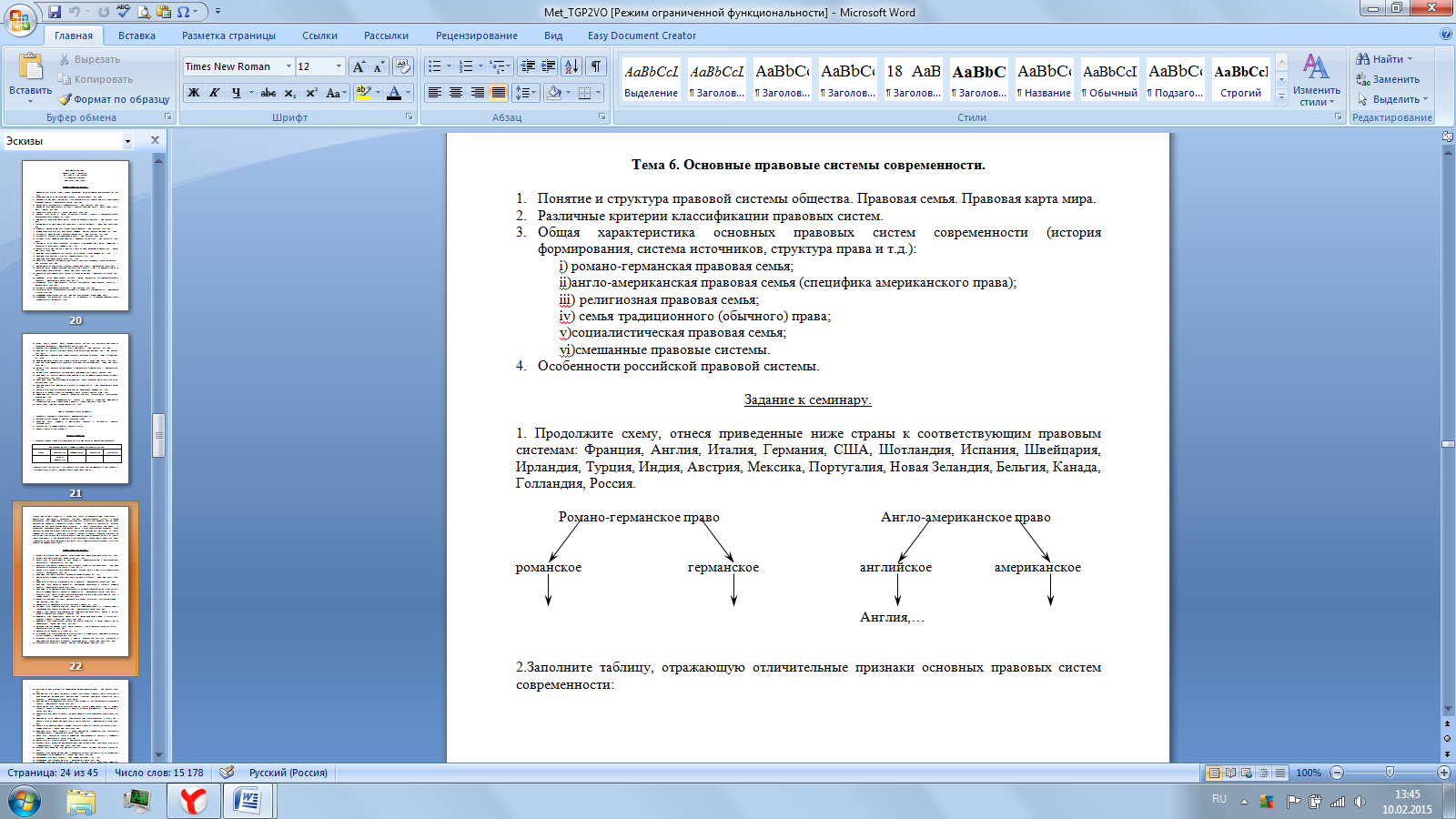Open Вставка ribbon tab

pos(136,35)
